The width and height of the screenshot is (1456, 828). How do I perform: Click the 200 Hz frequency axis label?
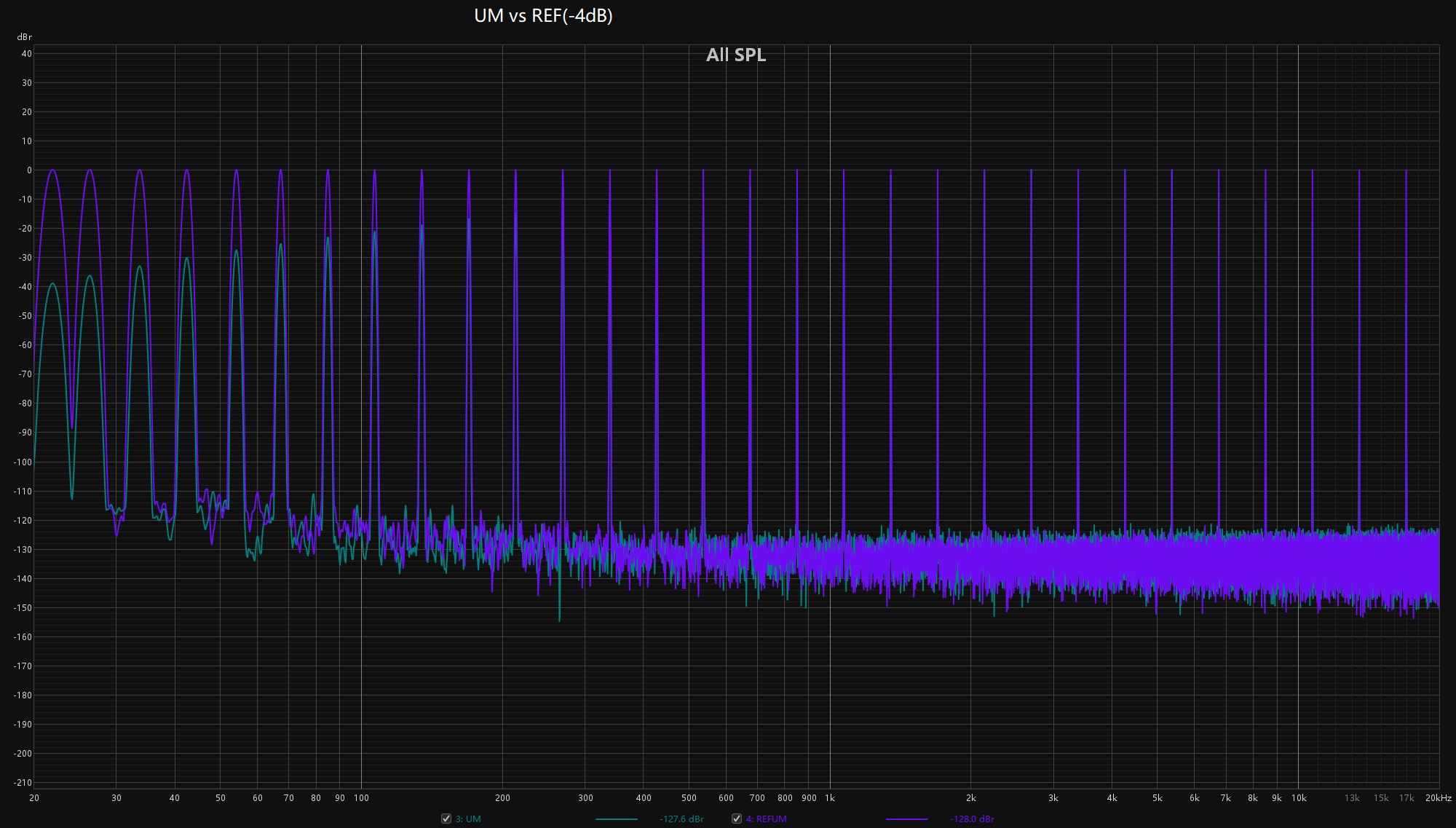tap(502, 798)
